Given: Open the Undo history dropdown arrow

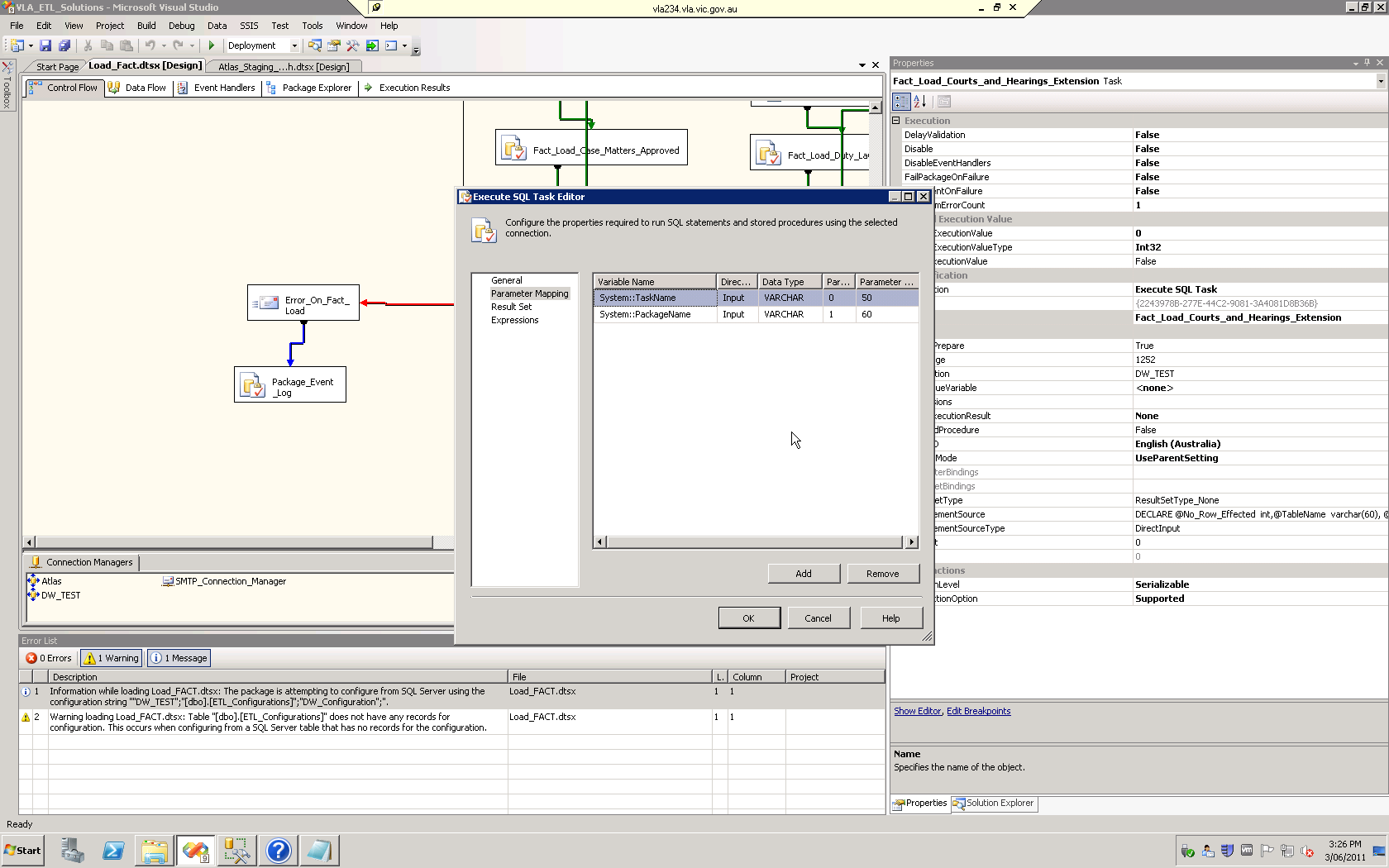Looking at the screenshot, I should [x=164, y=45].
